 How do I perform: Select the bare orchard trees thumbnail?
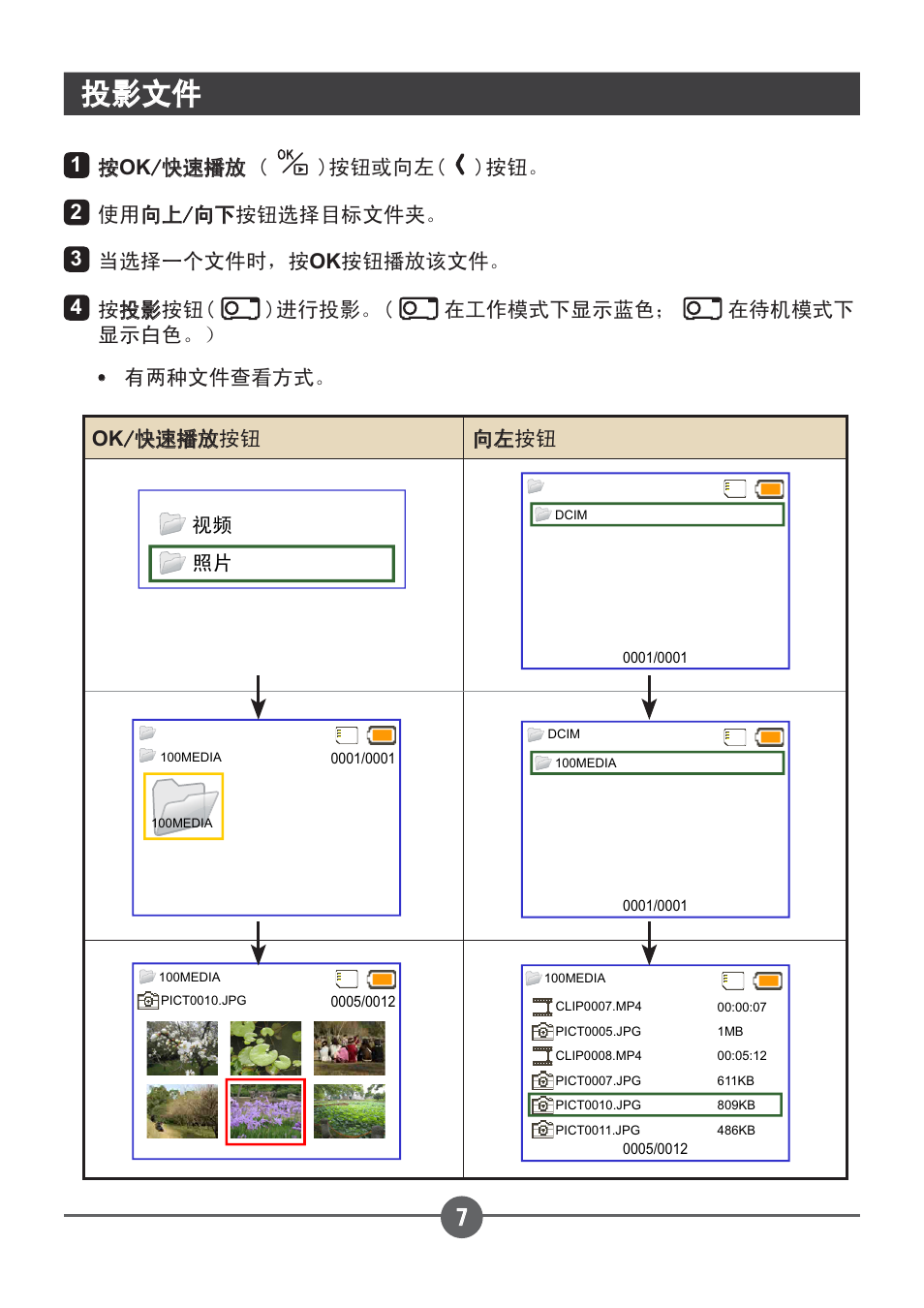pyautogui.click(x=182, y=1111)
